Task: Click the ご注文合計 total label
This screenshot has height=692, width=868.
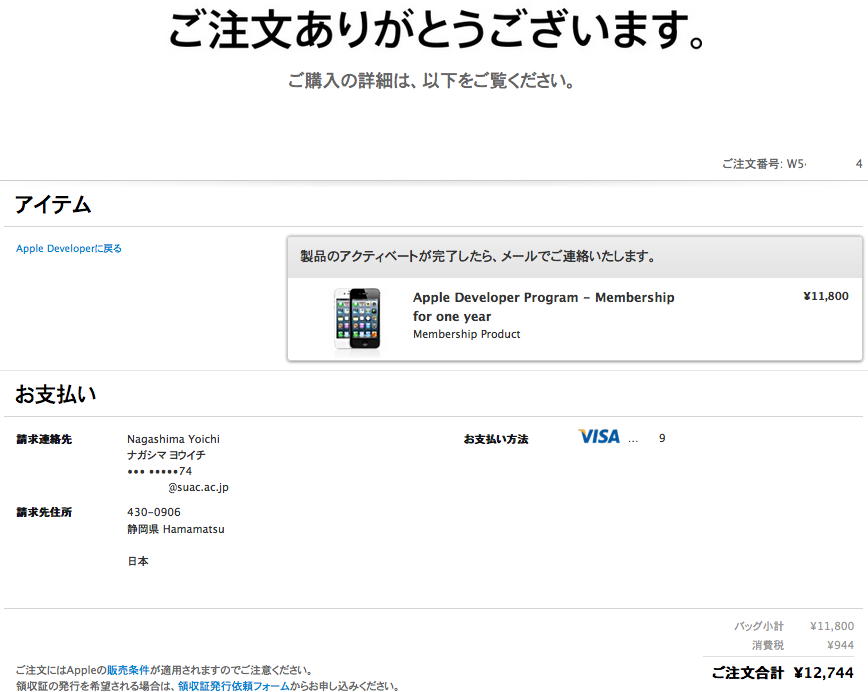Action: tap(747, 673)
